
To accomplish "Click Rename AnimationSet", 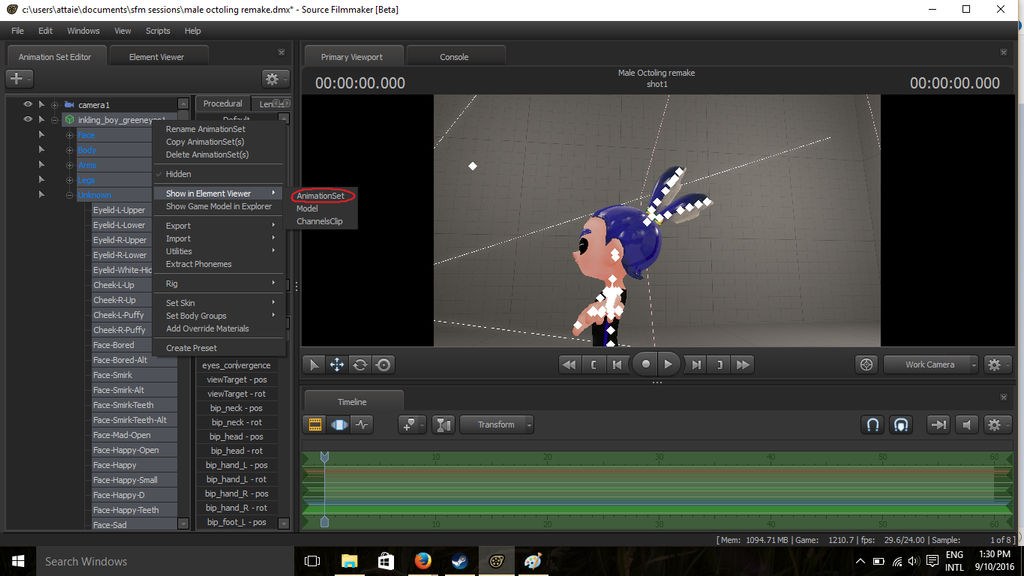I will point(206,129).
